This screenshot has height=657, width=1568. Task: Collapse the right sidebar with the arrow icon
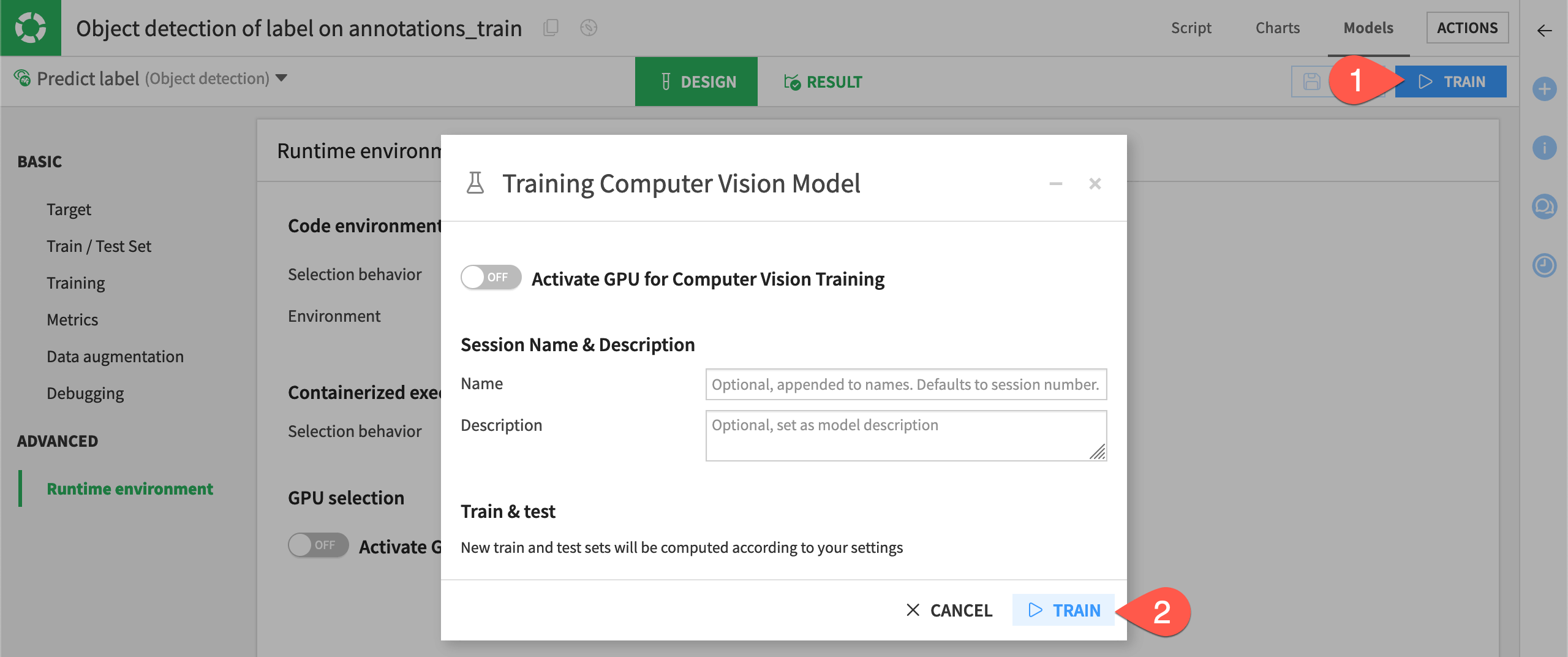point(1544,29)
